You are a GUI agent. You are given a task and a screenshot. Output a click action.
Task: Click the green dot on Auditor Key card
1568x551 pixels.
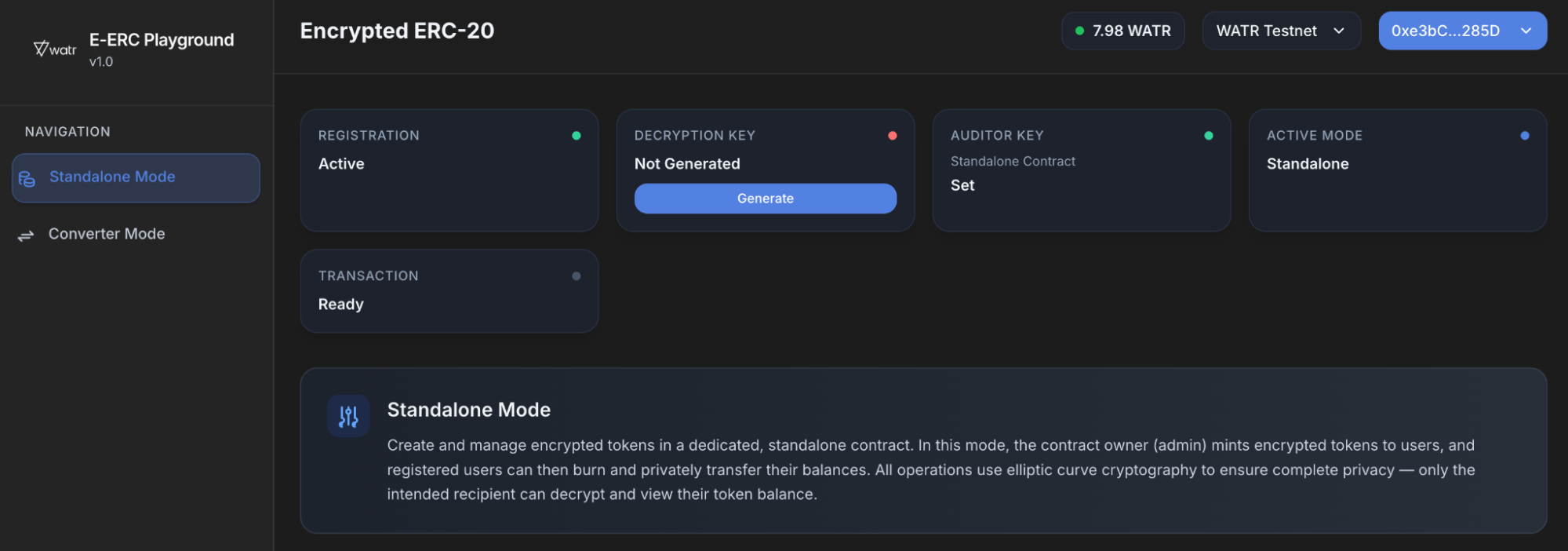[x=1210, y=135]
